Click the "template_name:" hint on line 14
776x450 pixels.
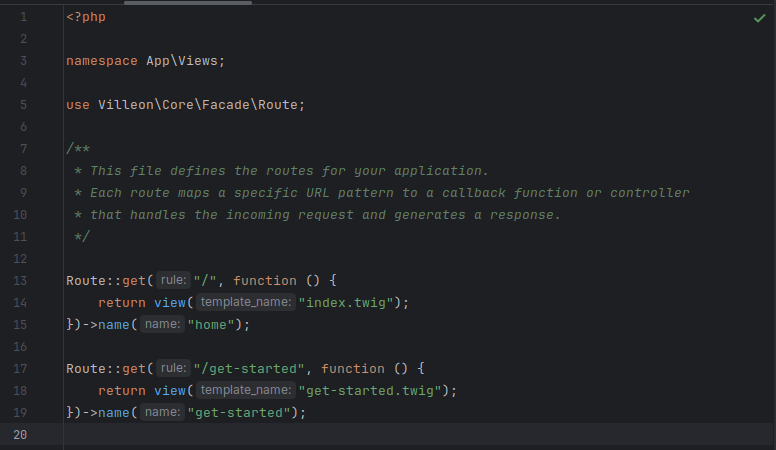coord(244,303)
